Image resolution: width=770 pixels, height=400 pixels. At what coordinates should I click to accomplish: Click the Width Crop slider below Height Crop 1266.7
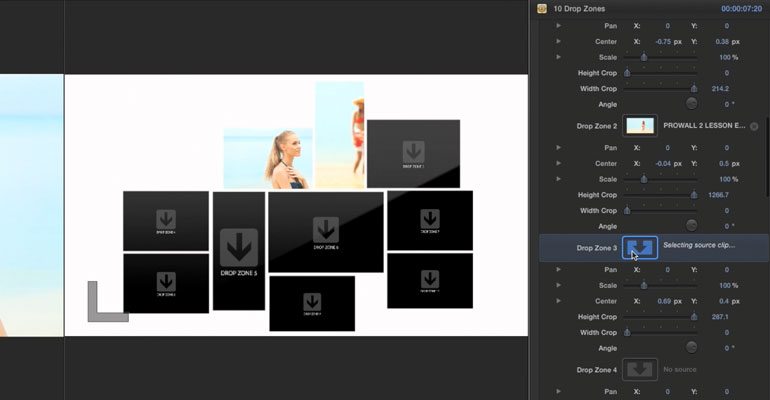[660, 211]
